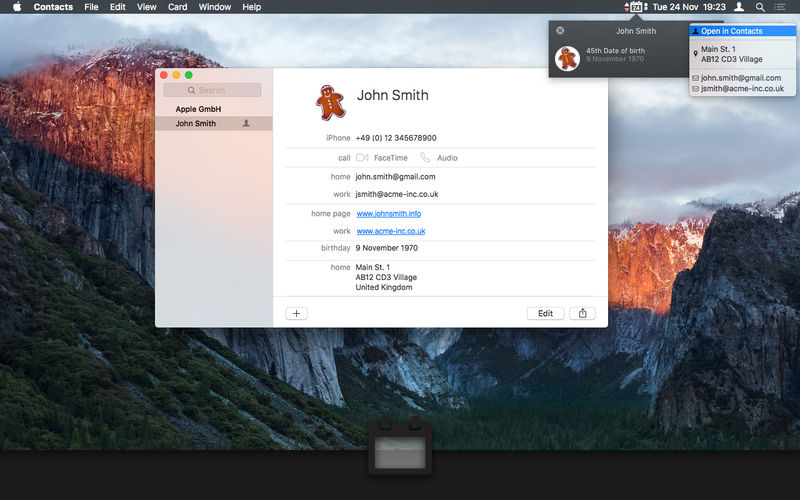800x500 pixels.
Task: Click John Smith gingerbread avatar in popup
Action: (567, 58)
